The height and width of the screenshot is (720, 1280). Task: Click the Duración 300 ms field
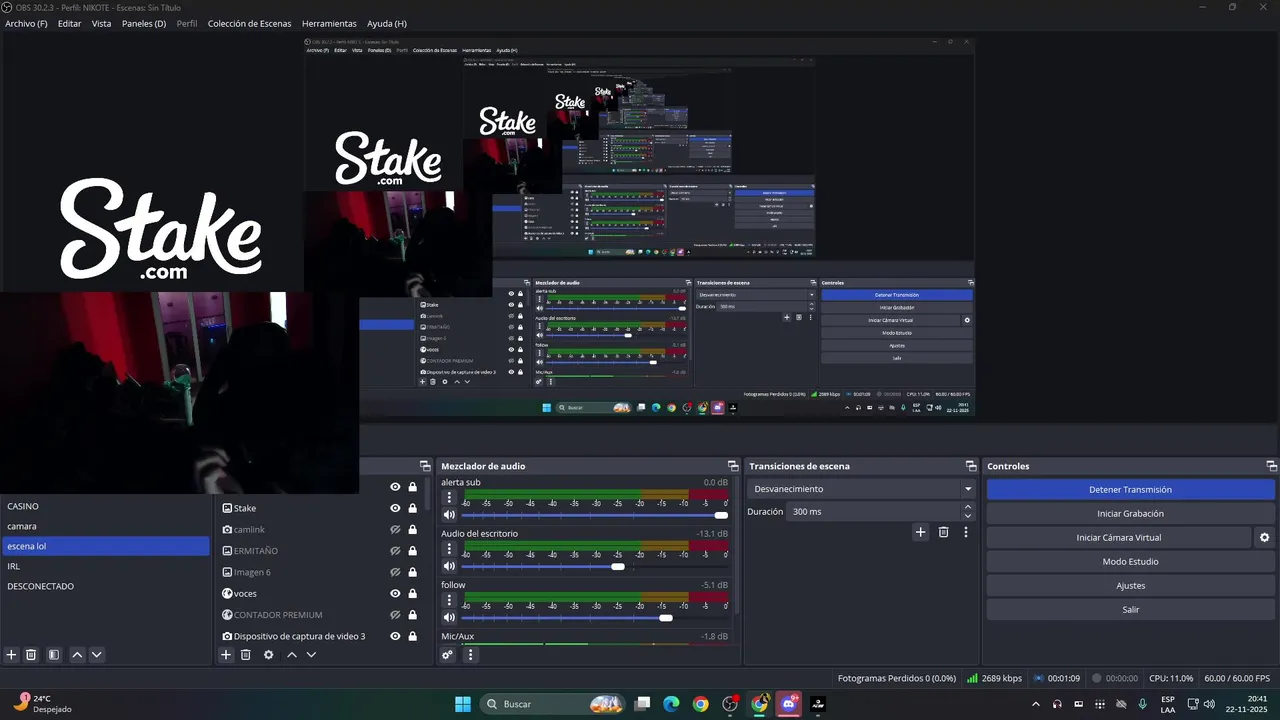(874, 512)
